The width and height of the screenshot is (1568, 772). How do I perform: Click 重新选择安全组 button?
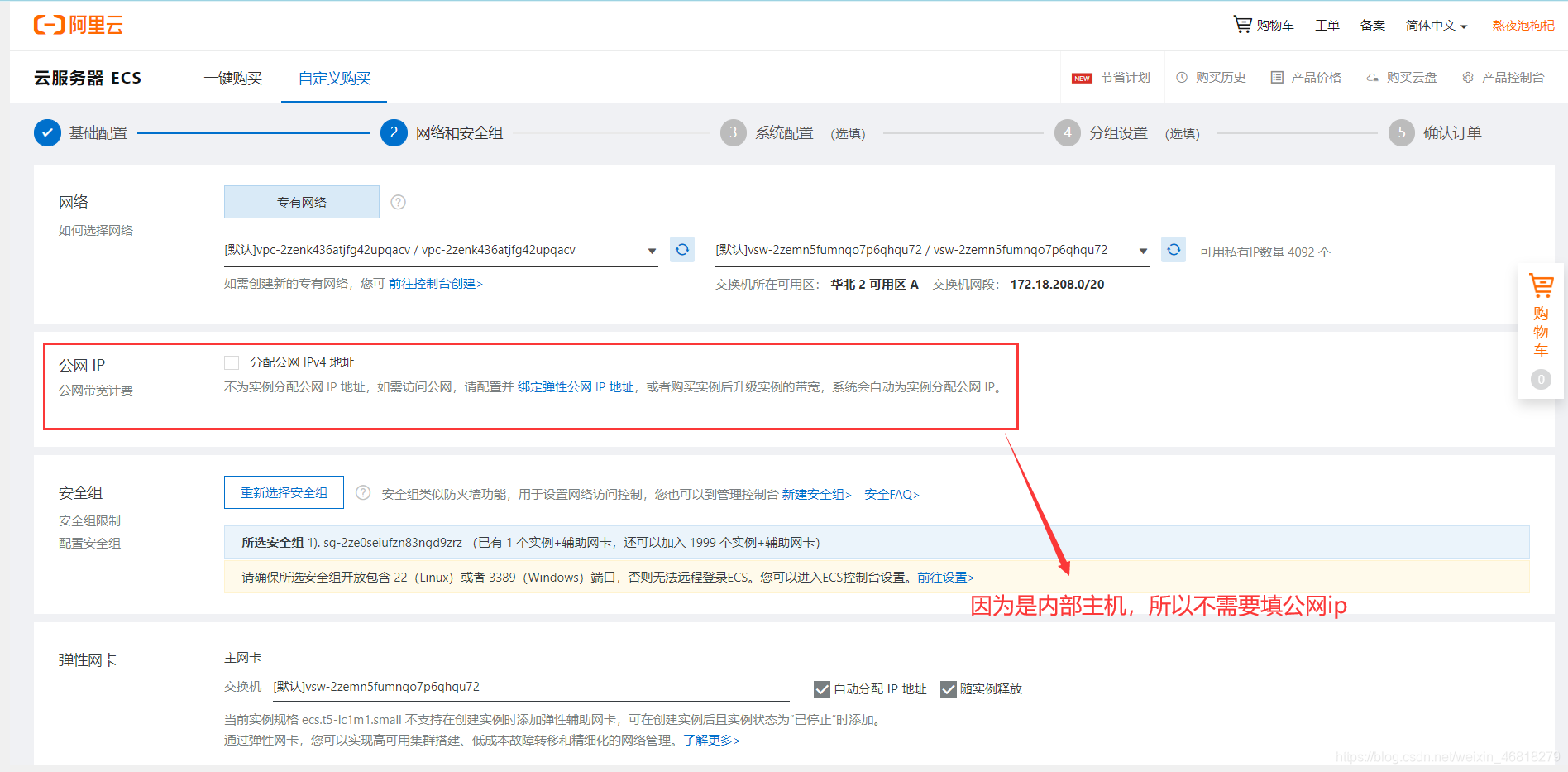tap(284, 492)
